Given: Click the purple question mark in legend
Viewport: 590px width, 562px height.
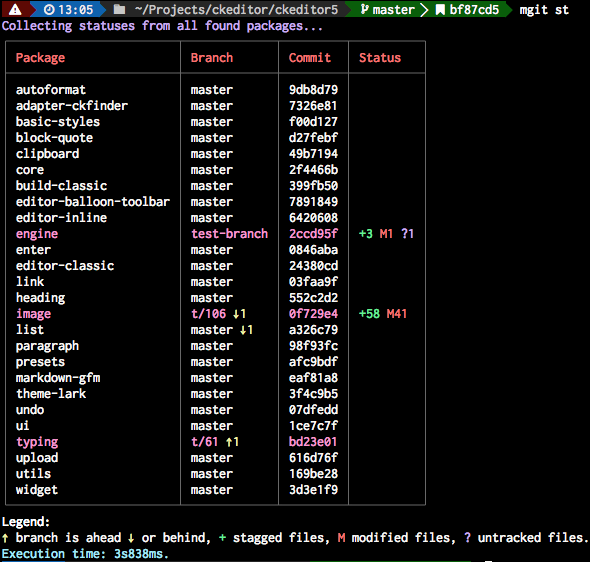Looking at the screenshot, I should click(467, 538).
